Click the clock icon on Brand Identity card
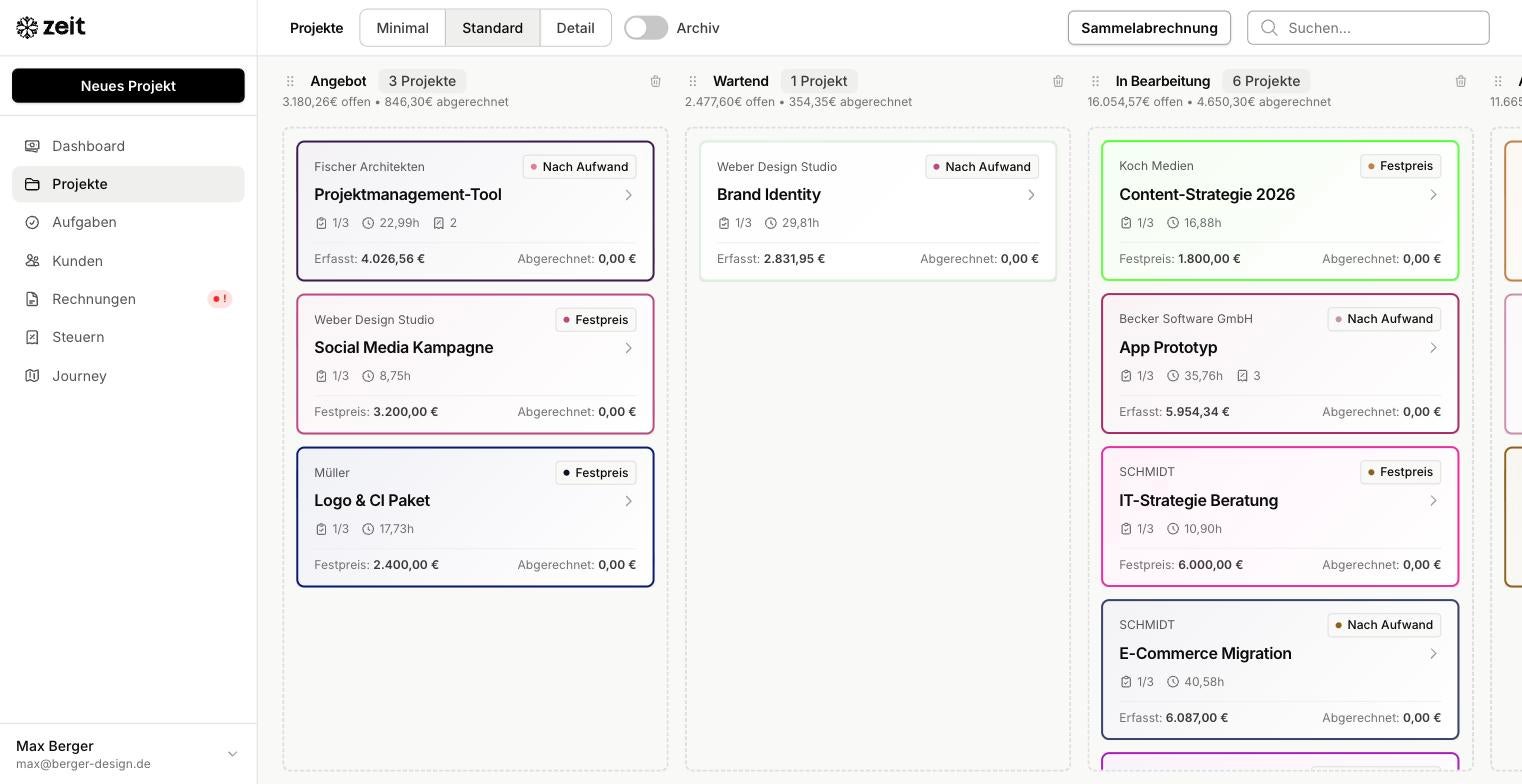 click(771, 223)
